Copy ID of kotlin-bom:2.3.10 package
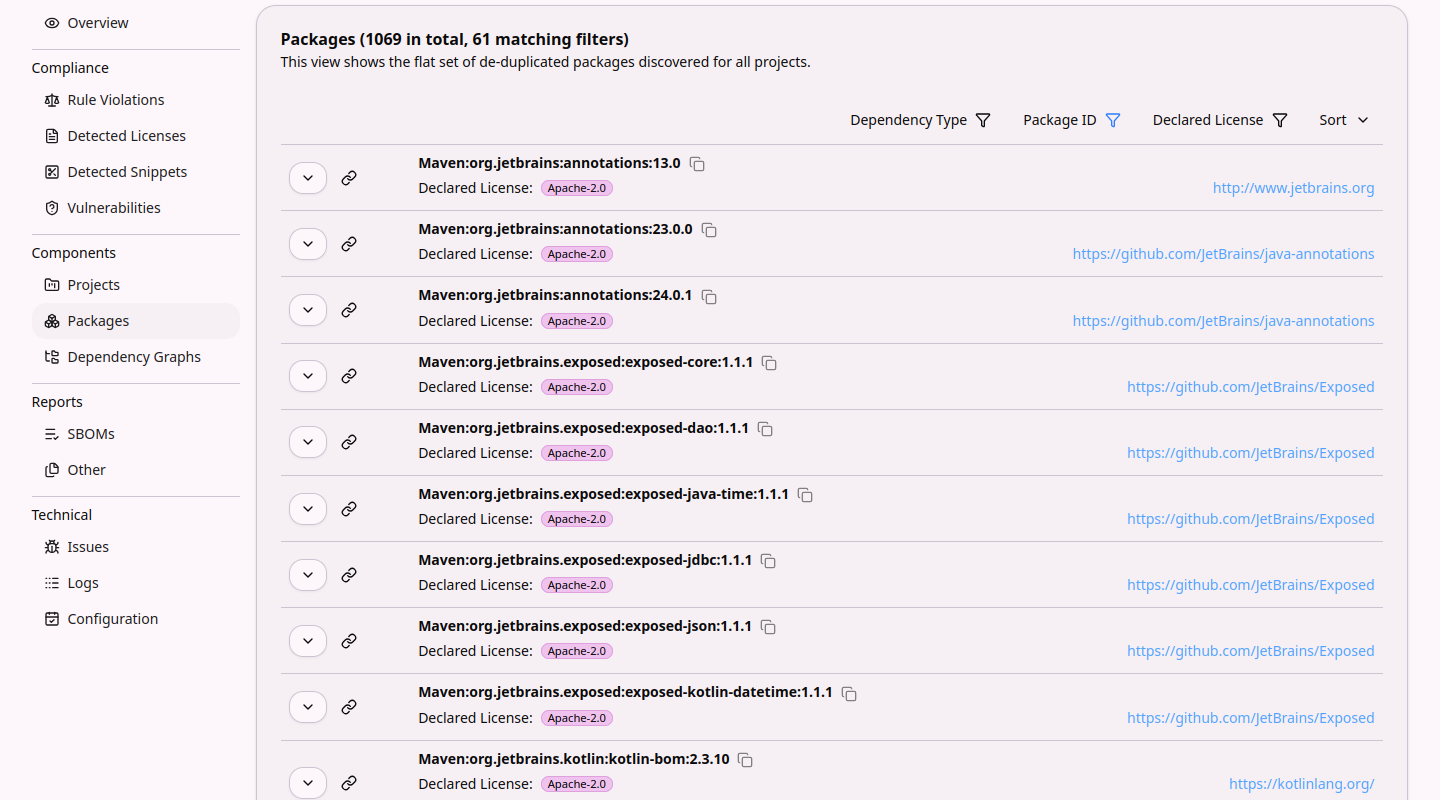The width and height of the screenshot is (1440, 800). [745, 760]
